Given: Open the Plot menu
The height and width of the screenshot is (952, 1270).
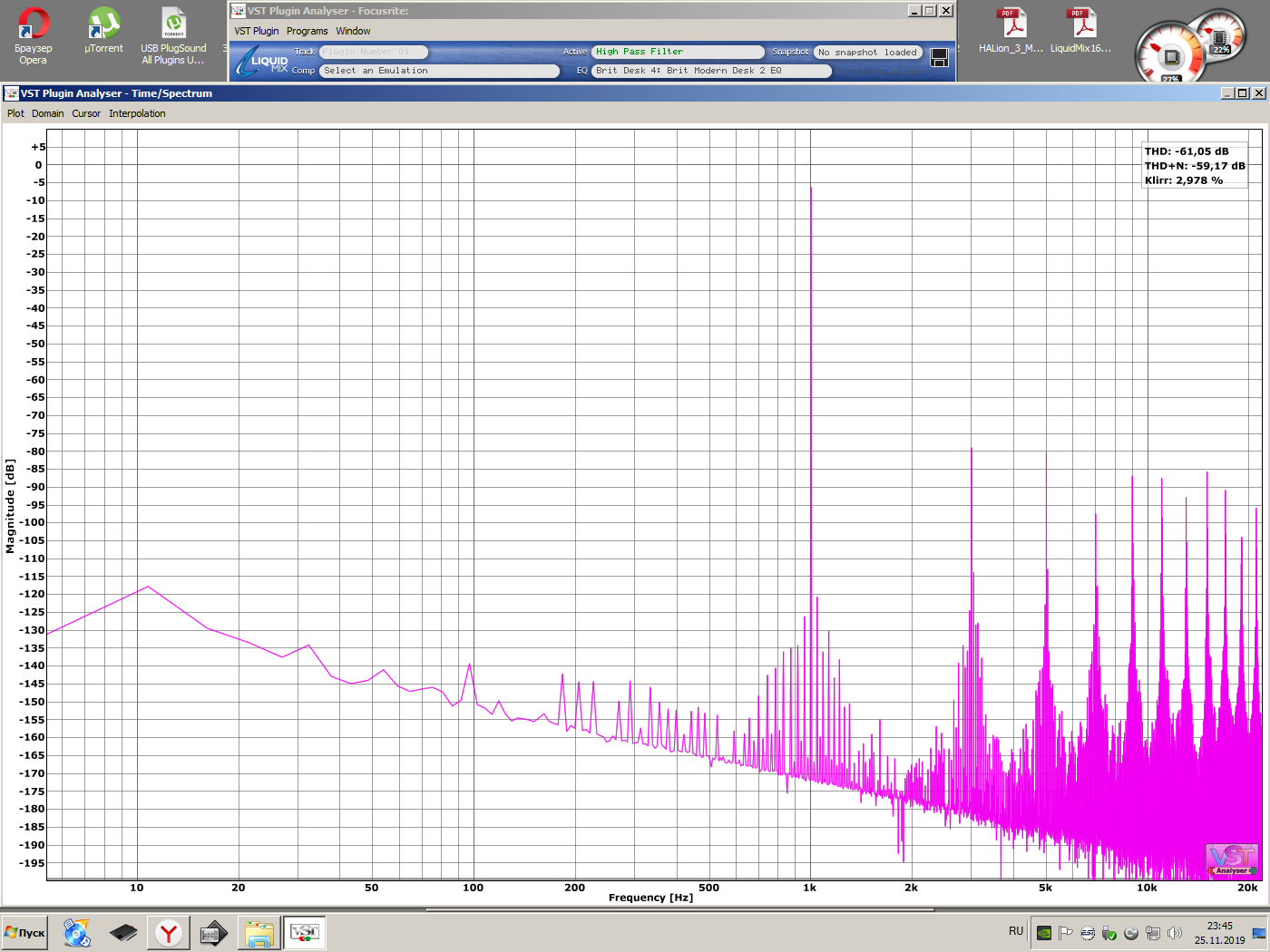Looking at the screenshot, I should 15,113.
